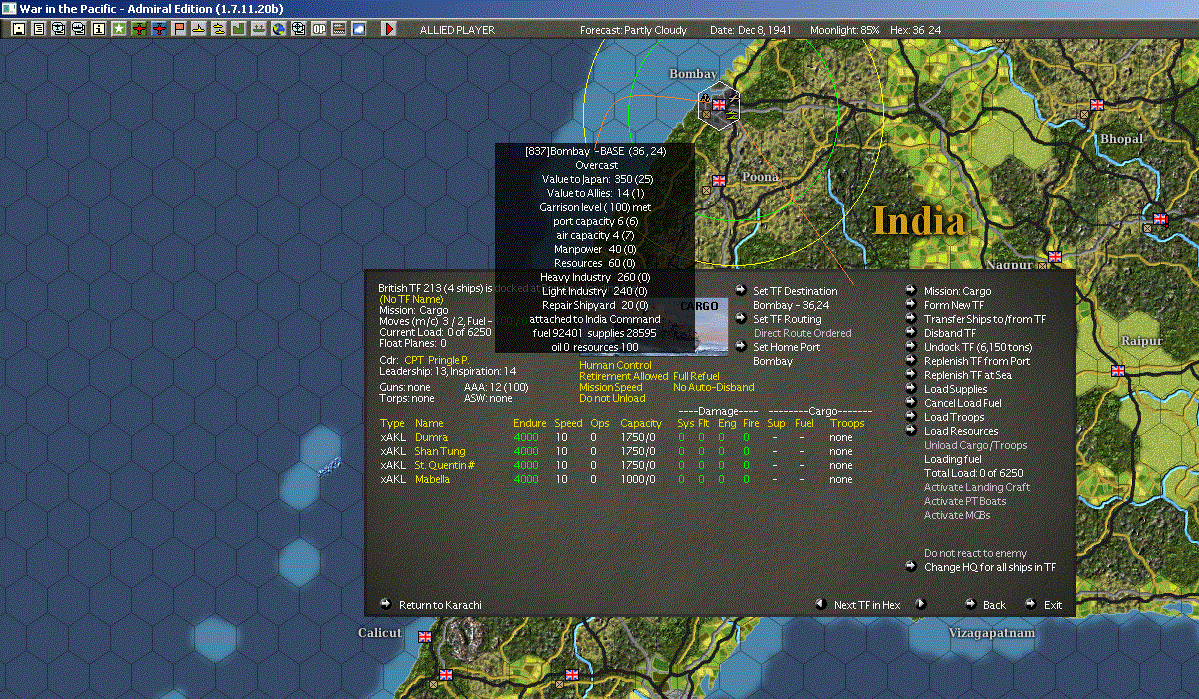Click the first stacked-monitors toolbar icon
The width and height of the screenshot is (1199, 699).
[x=59, y=29]
